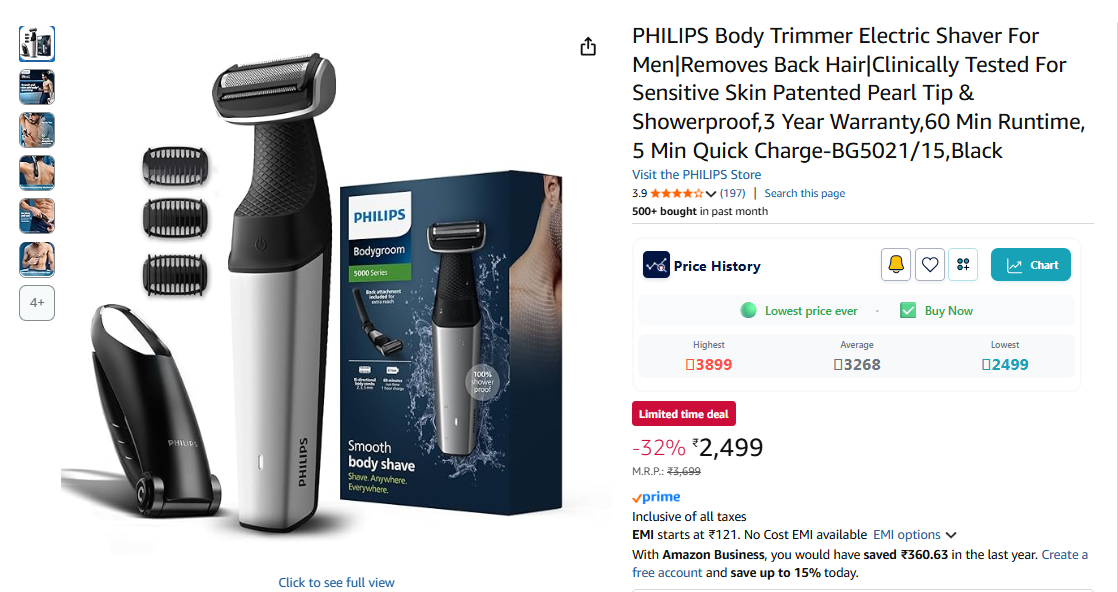Screen dimensions: 1118x592
Task: Click the compare products grid icon
Action: point(963,265)
